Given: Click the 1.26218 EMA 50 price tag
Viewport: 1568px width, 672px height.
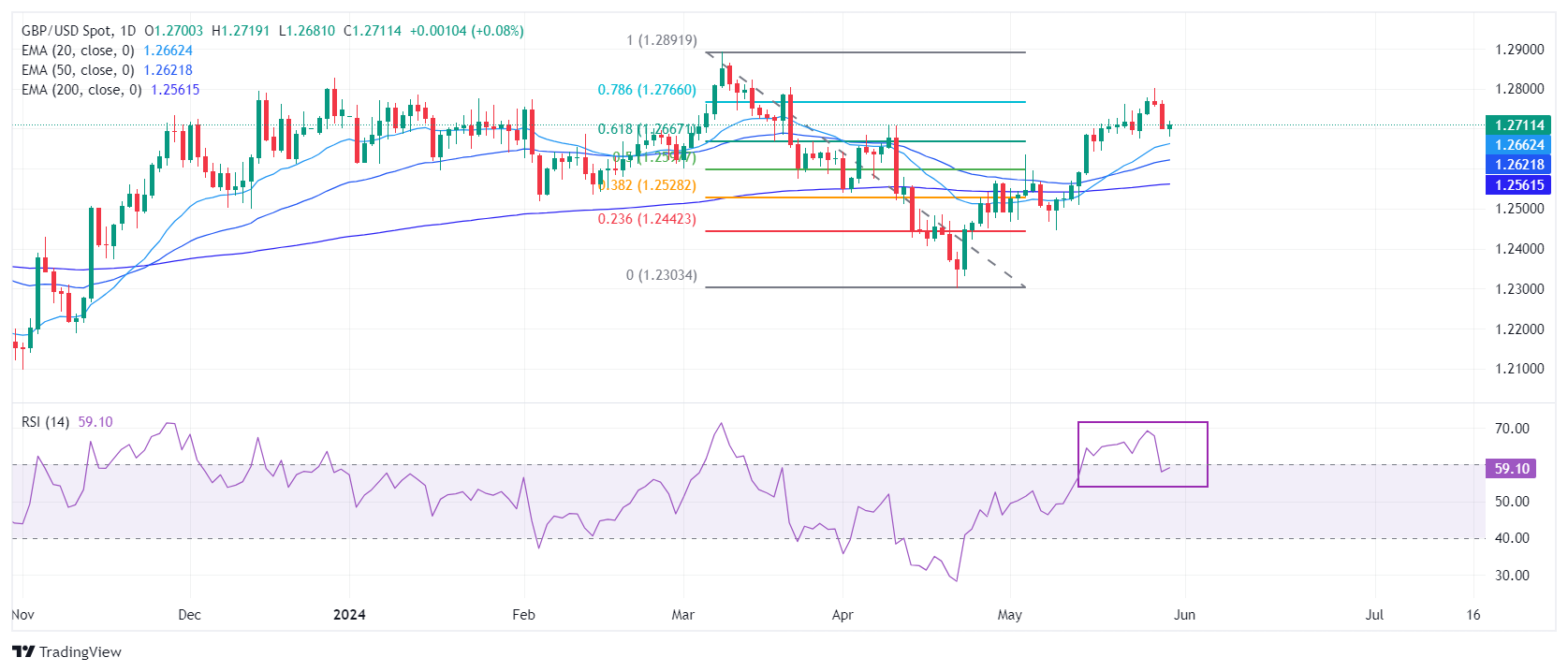Looking at the screenshot, I should click(1518, 165).
